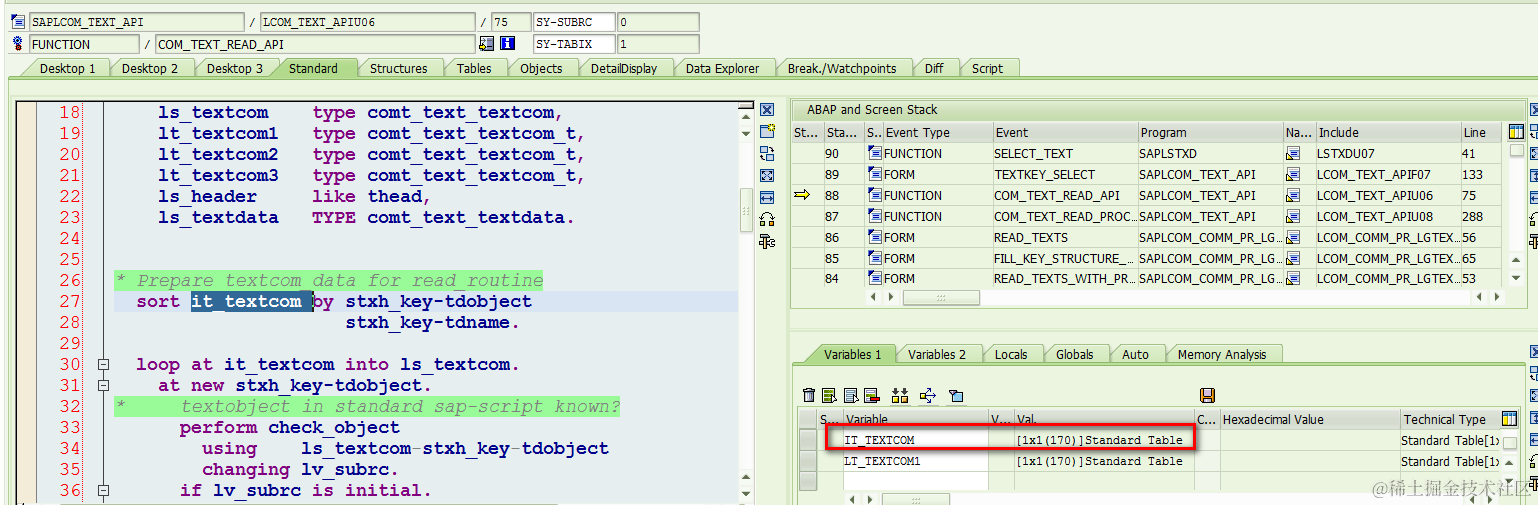Open column layout icon in variables table
The height and width of the screenshot is (505, 1538).
(x=1510, y=419)
